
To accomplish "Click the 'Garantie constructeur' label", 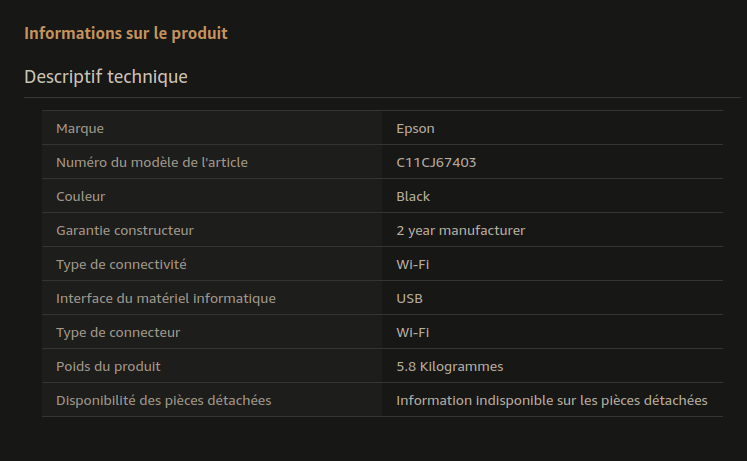I will (x=125, y=230).
